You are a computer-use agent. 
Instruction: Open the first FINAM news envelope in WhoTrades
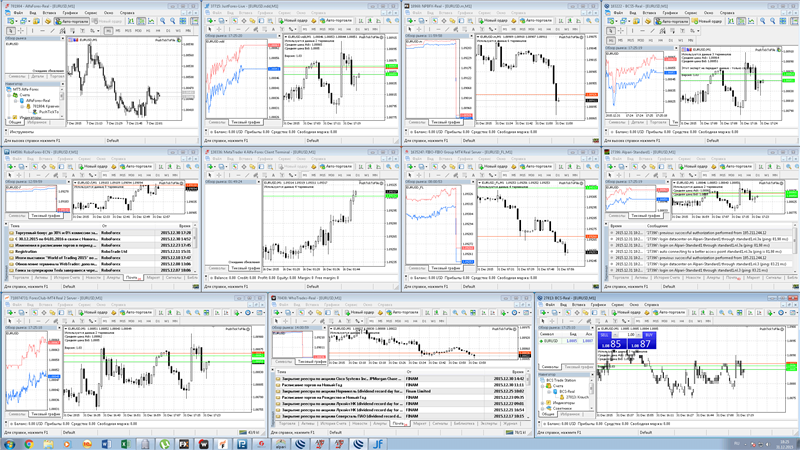tap(279, 379)
